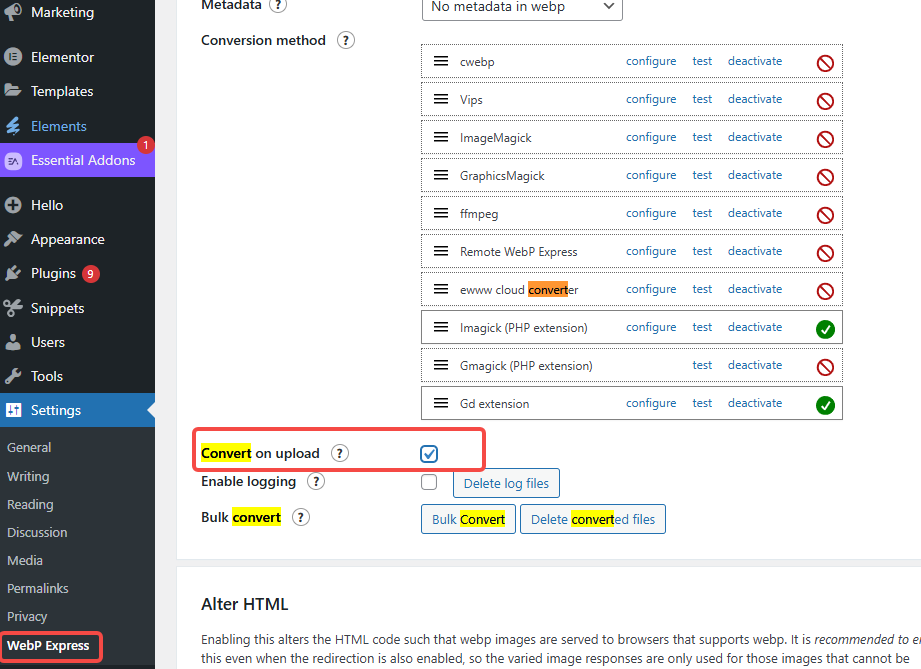This screenshot has height=669, width=921.
Task: Uncheck the Convert on upload checkbox
Action: pos(429,453)
